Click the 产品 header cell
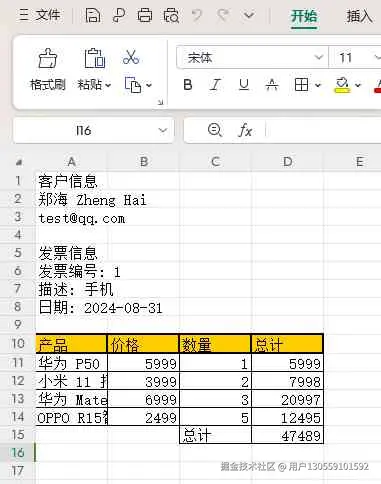Image resolution: width=381 pixels, height=484 pixels. [71, 344]
